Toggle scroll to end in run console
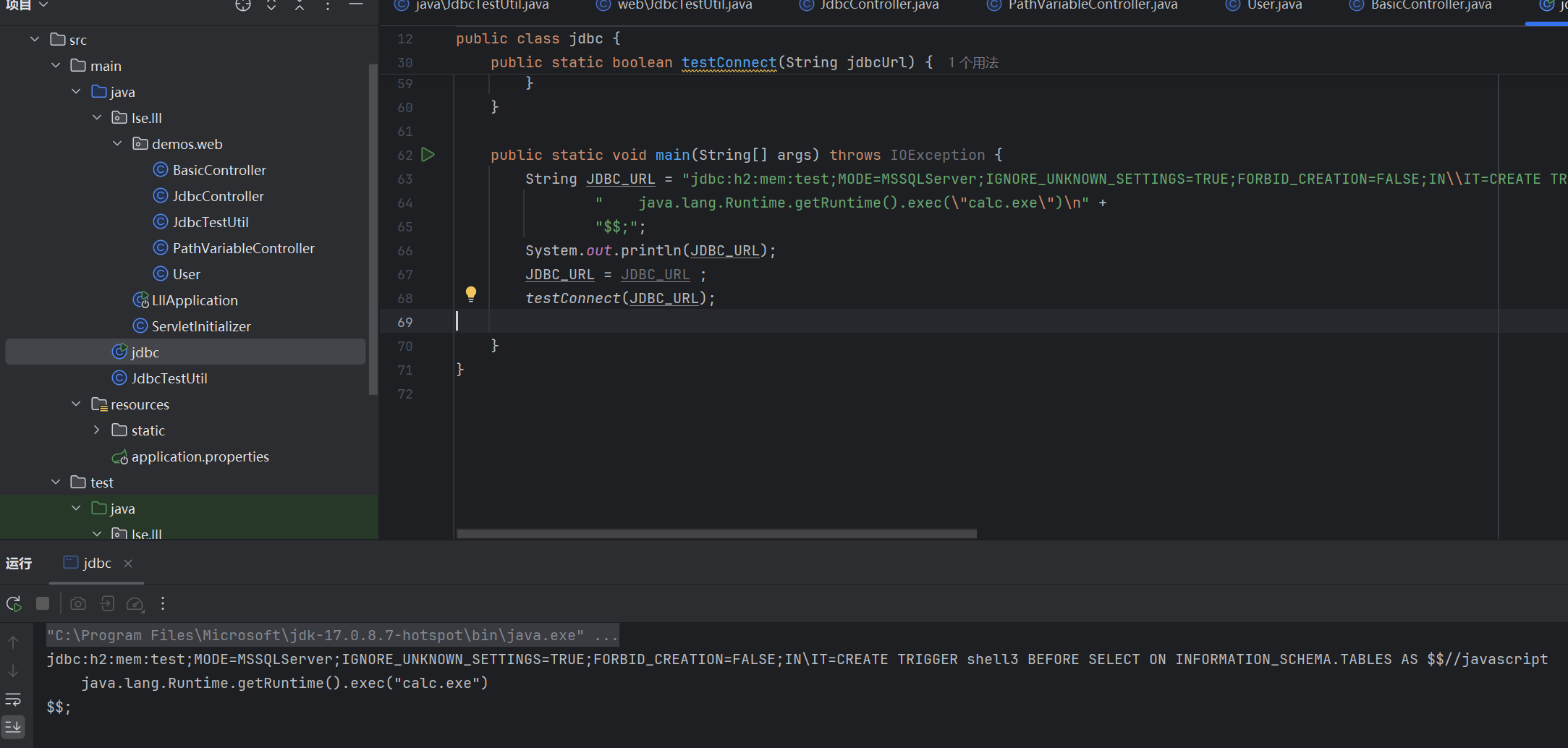 point(13,726)
